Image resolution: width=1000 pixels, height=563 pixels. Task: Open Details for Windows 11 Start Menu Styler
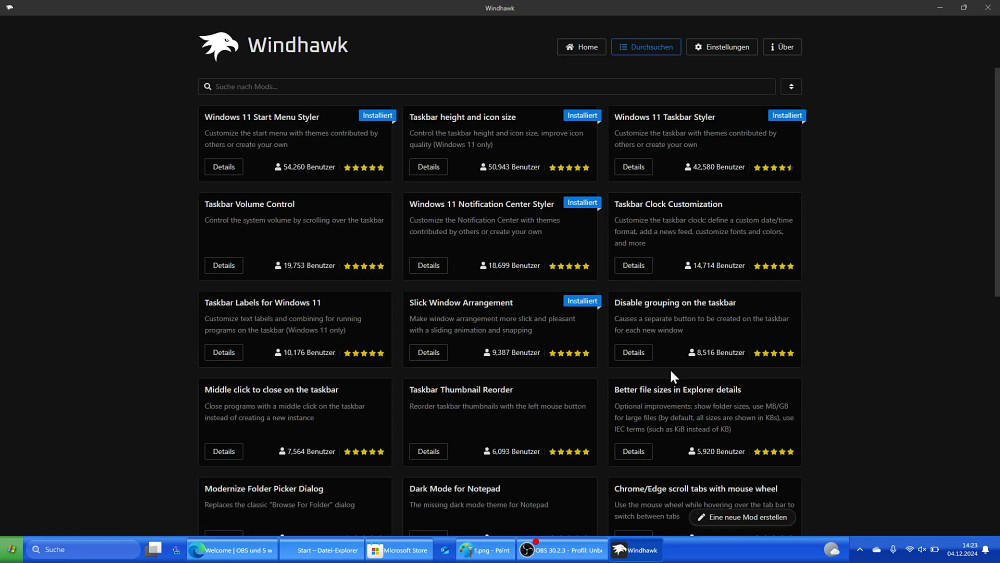pyautogui.click(x=223, y=167)
